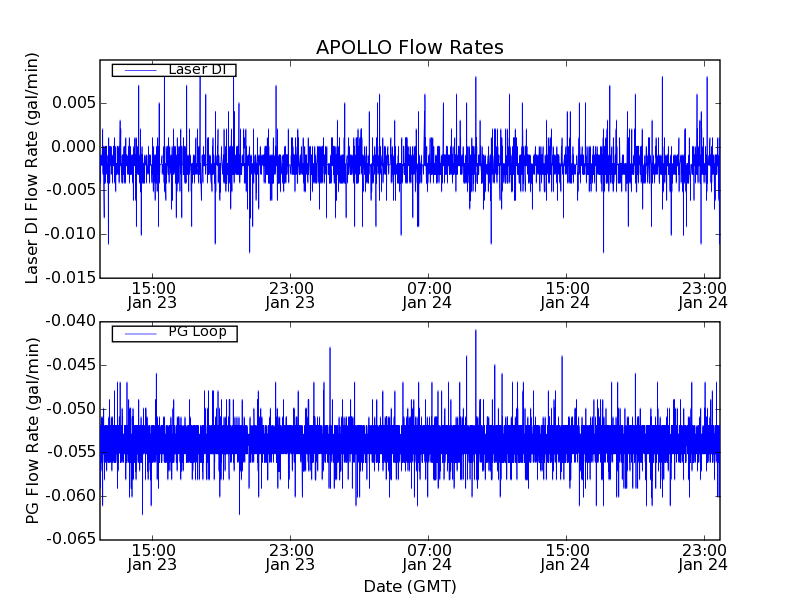Click the 0.005 y-axis tick label
The width and height of the screenshot is (800, 600).
tap(73, 103)
